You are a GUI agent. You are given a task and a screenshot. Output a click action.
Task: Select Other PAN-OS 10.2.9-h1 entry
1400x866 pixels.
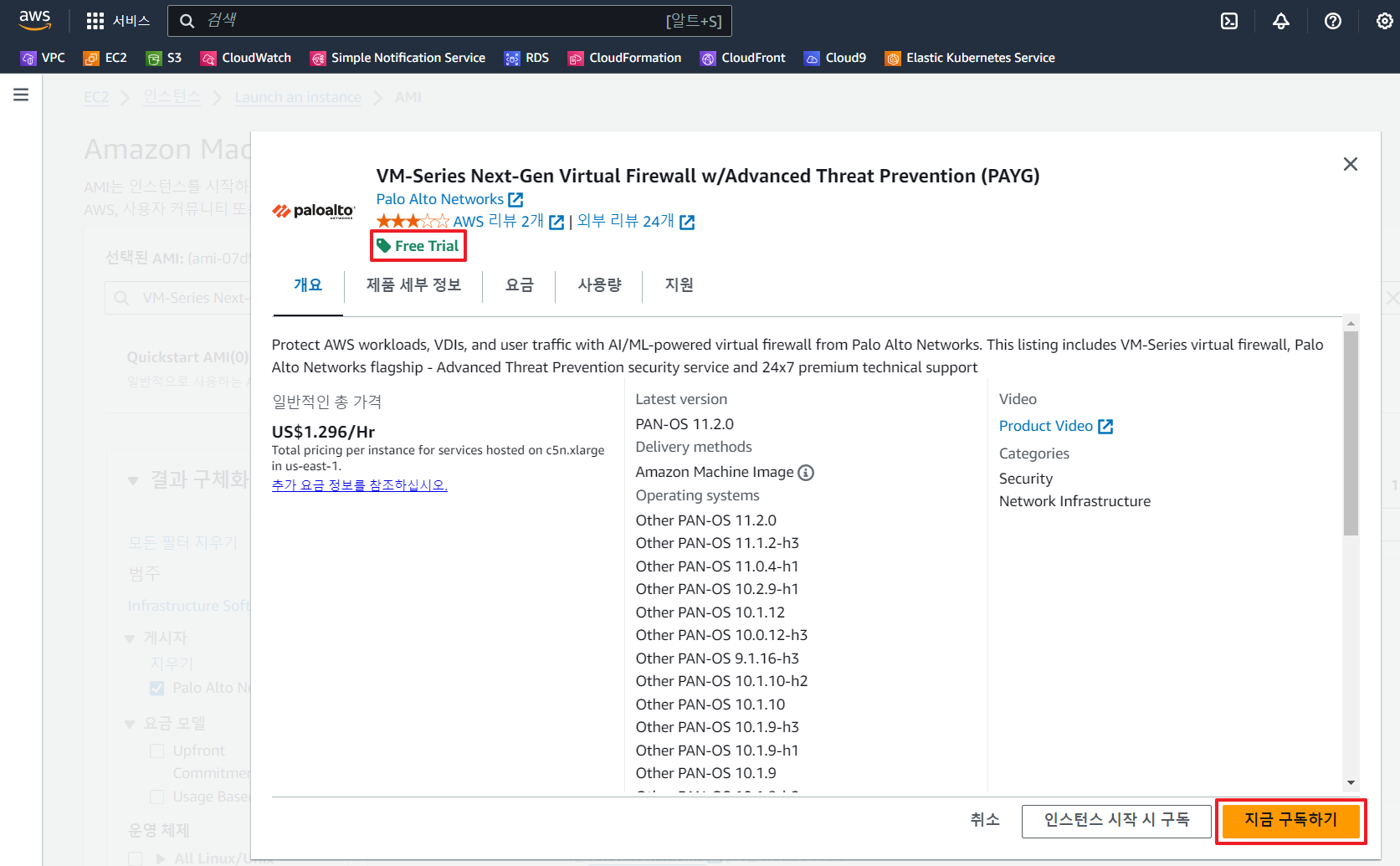(717, 589)
